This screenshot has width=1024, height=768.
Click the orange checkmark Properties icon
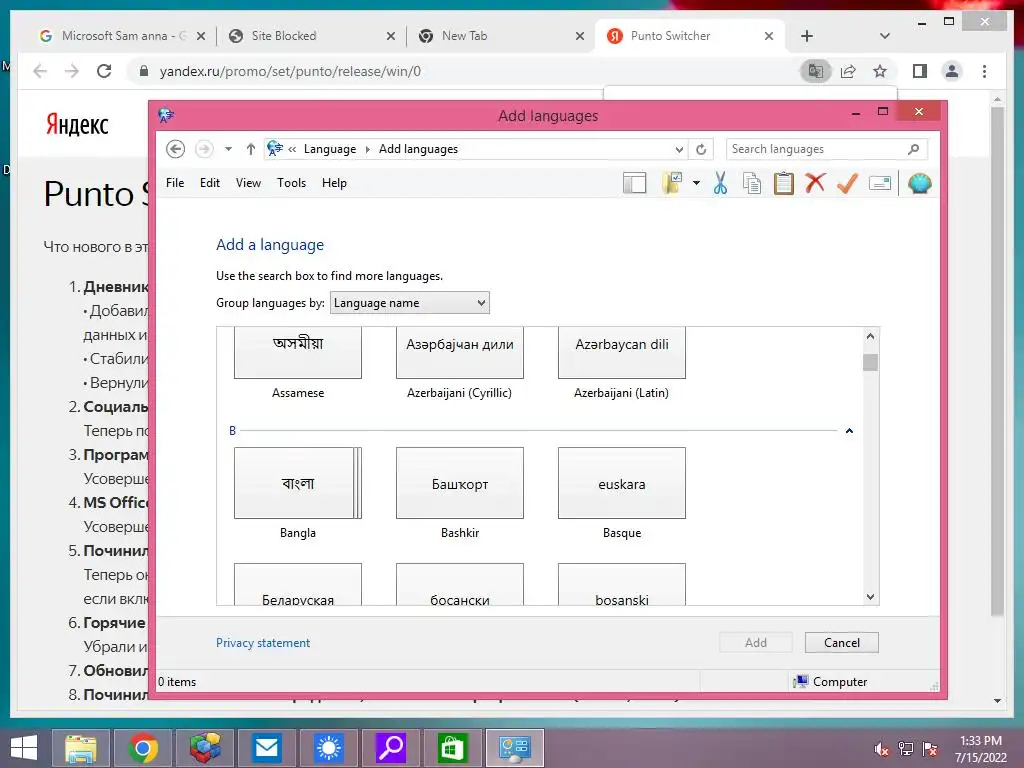(x=847, y=184)
